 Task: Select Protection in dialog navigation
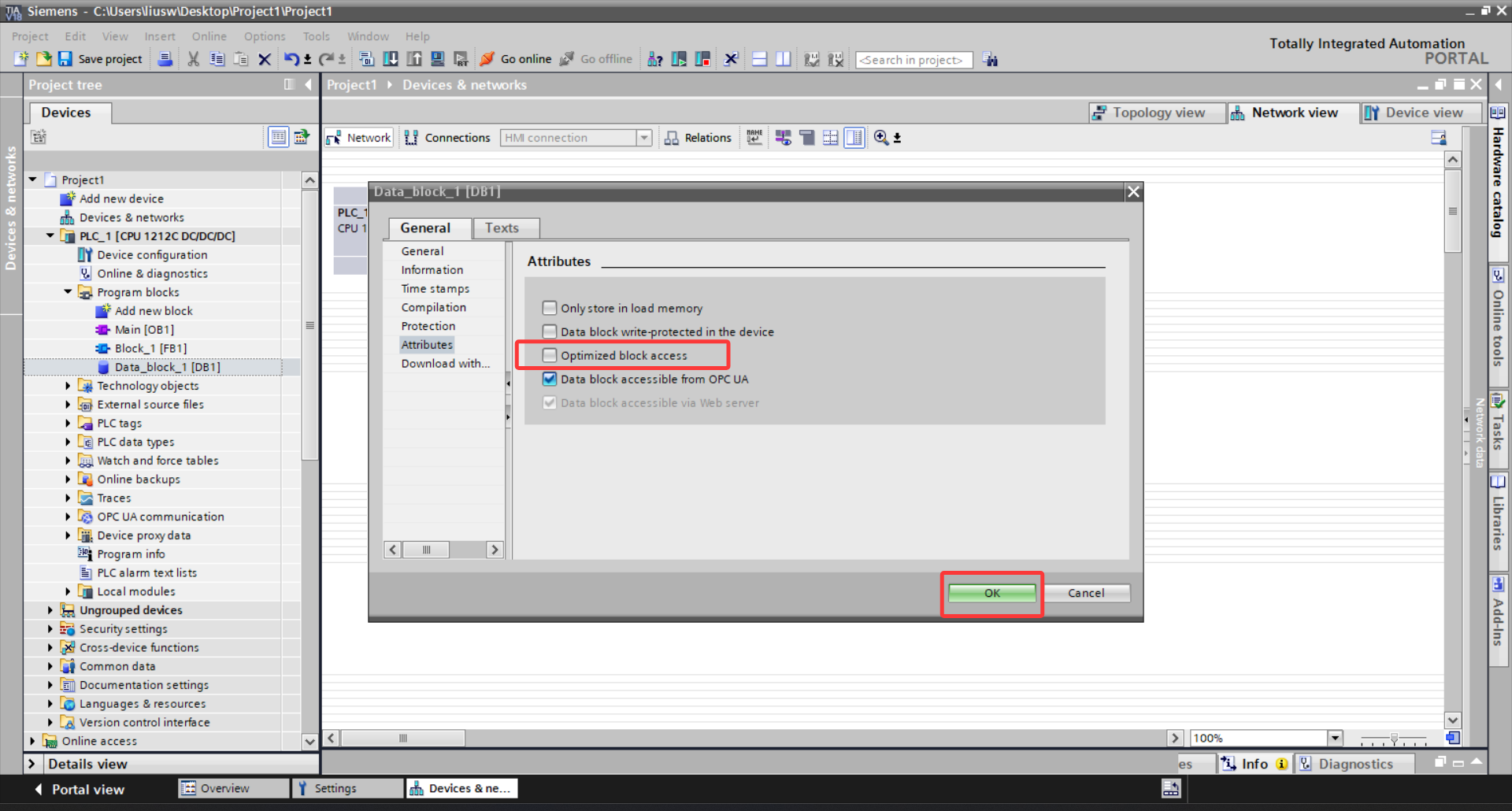(x=428, y=326)
